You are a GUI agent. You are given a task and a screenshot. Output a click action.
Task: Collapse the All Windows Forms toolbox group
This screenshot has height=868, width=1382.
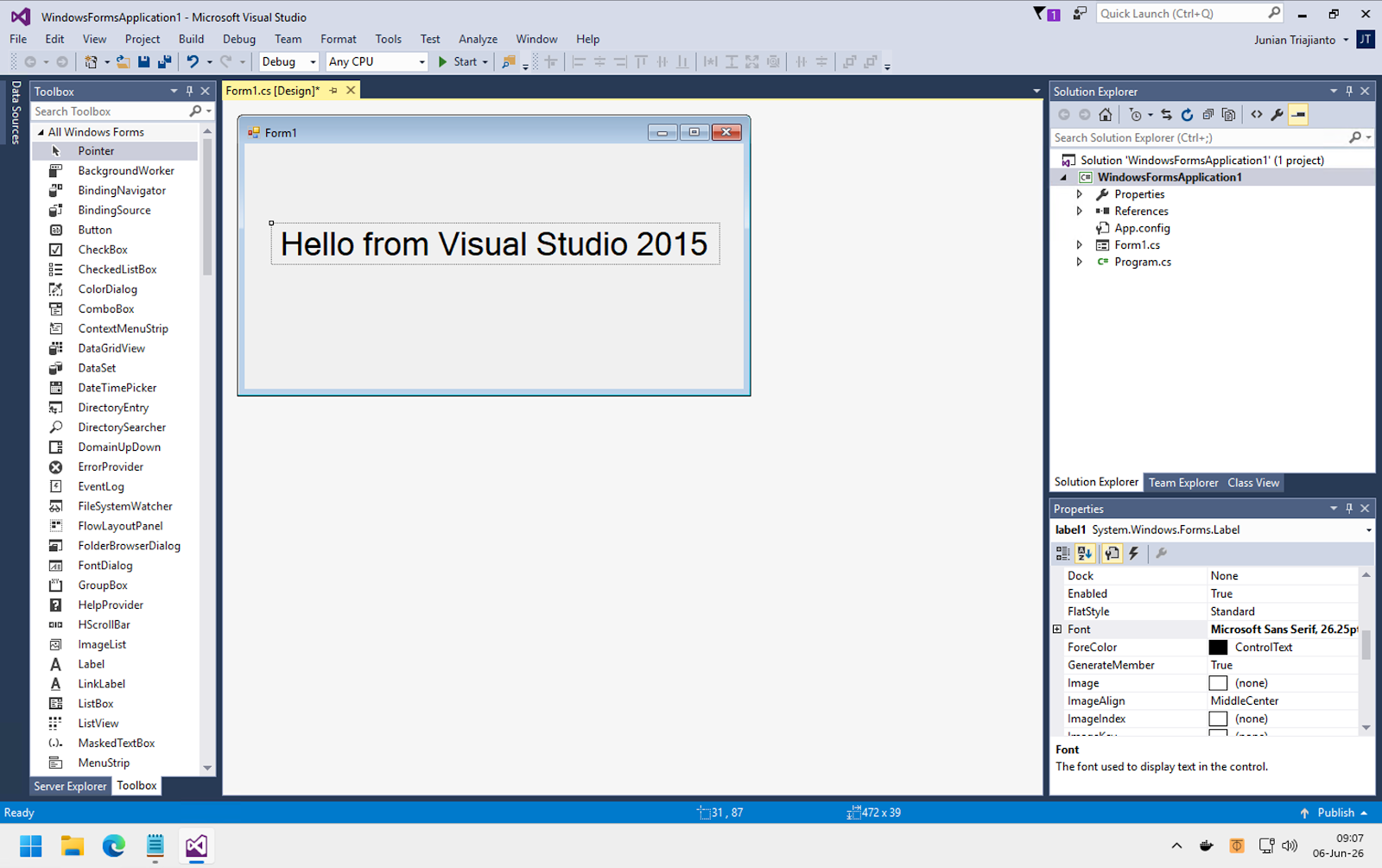point(41,132)
